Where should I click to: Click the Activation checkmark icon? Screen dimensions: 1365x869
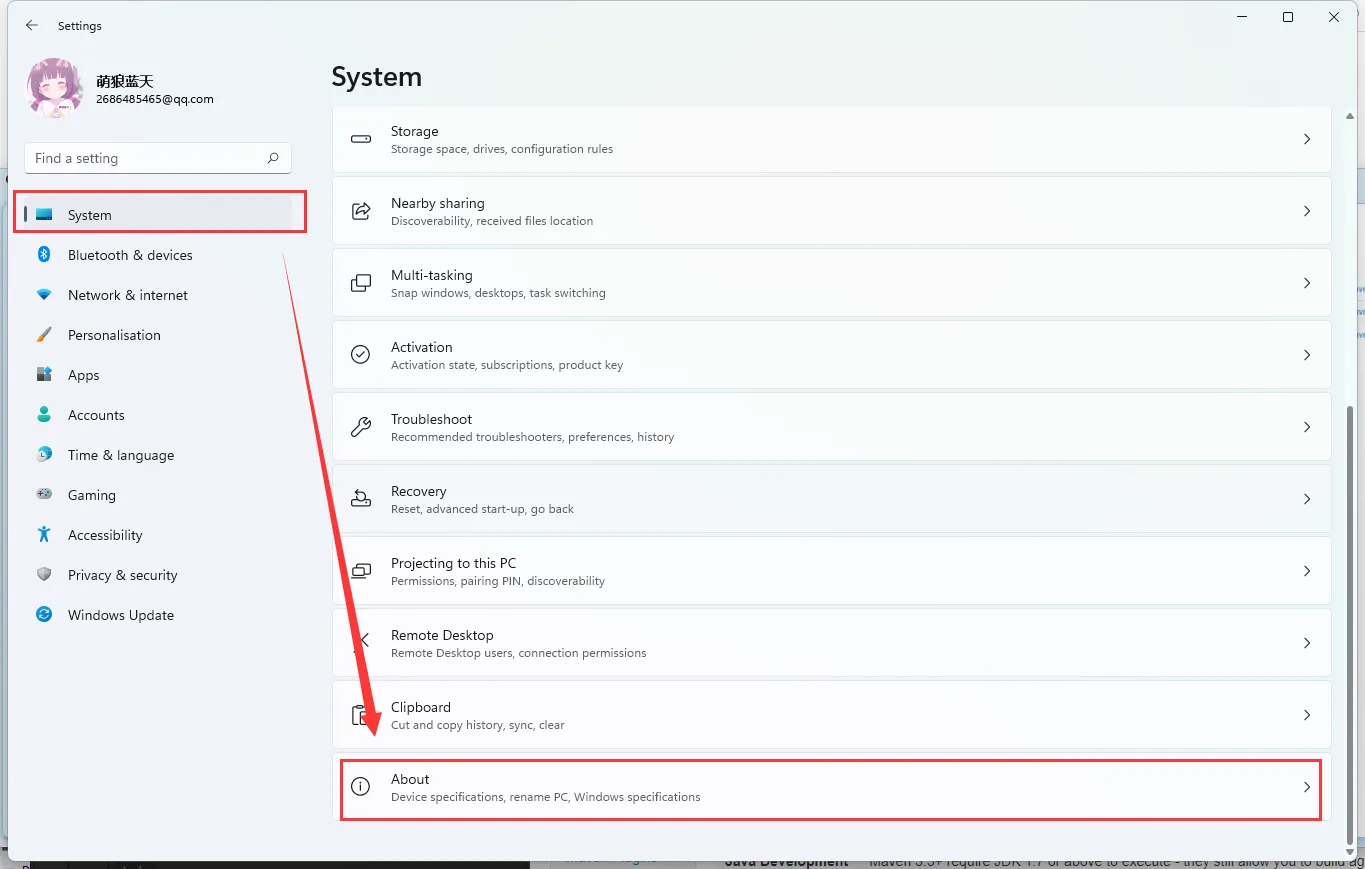point(361,355)
